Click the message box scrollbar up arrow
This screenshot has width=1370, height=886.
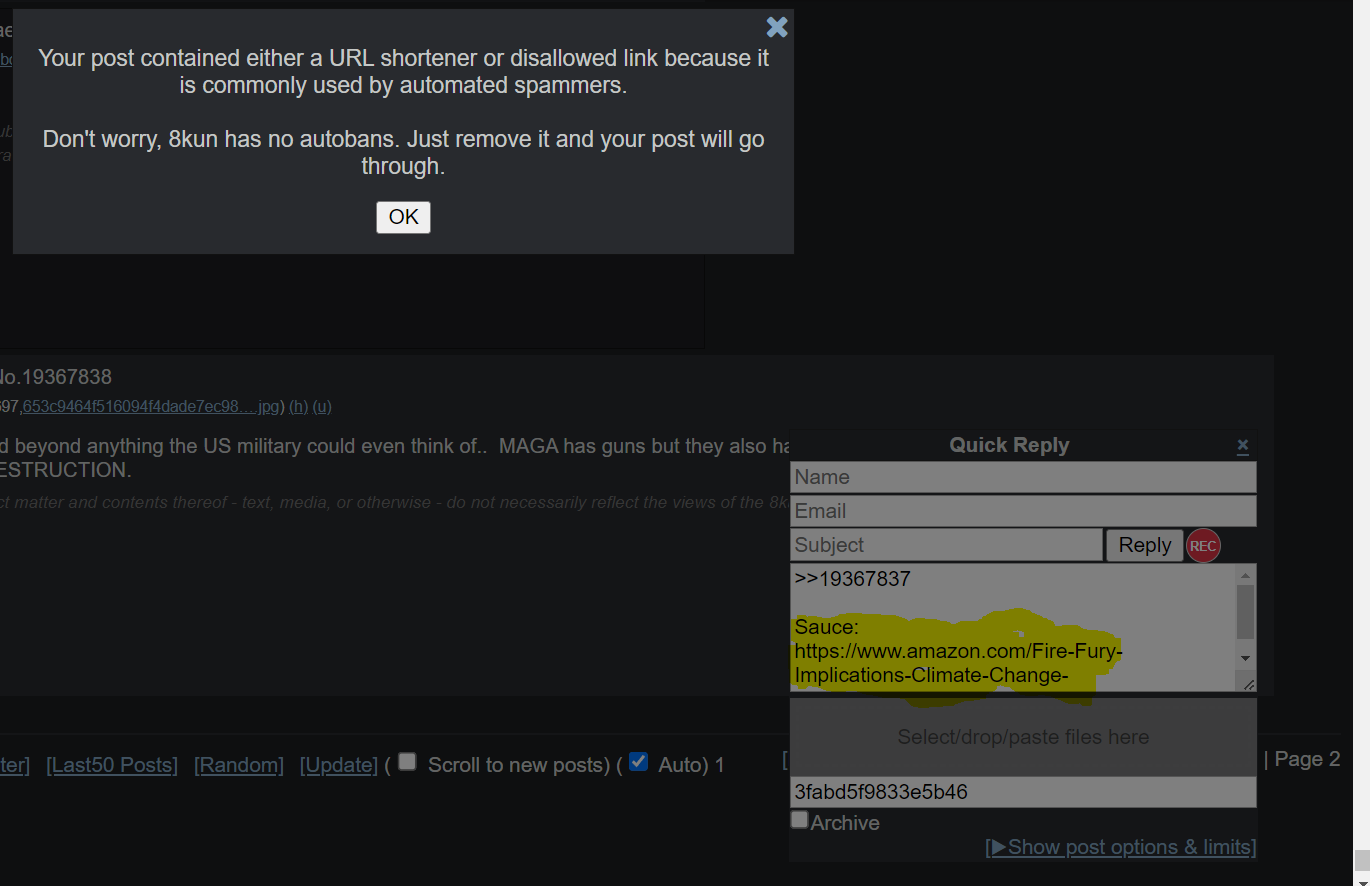[1245, 575]
